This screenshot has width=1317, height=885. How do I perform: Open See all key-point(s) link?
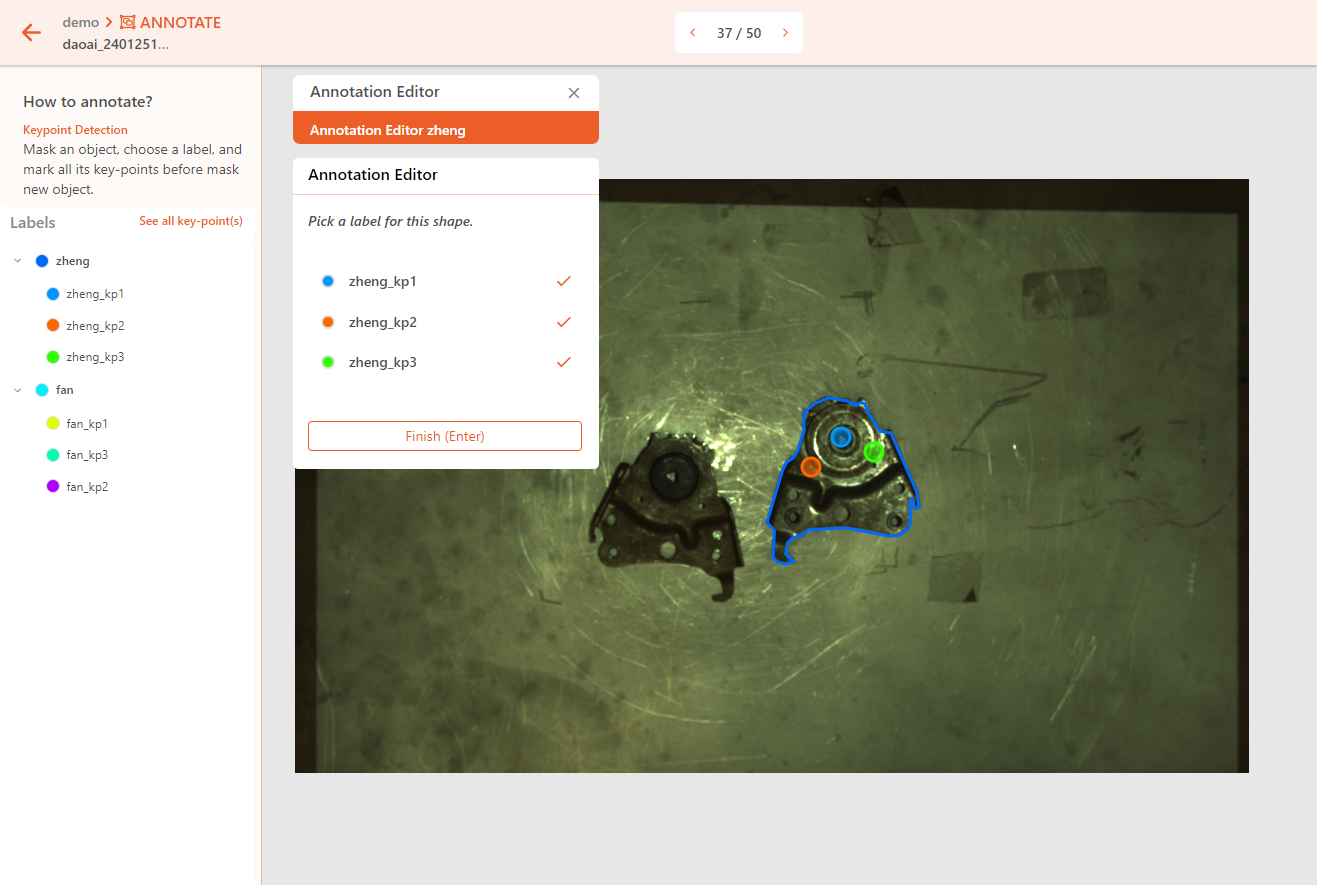pos(191,221)
